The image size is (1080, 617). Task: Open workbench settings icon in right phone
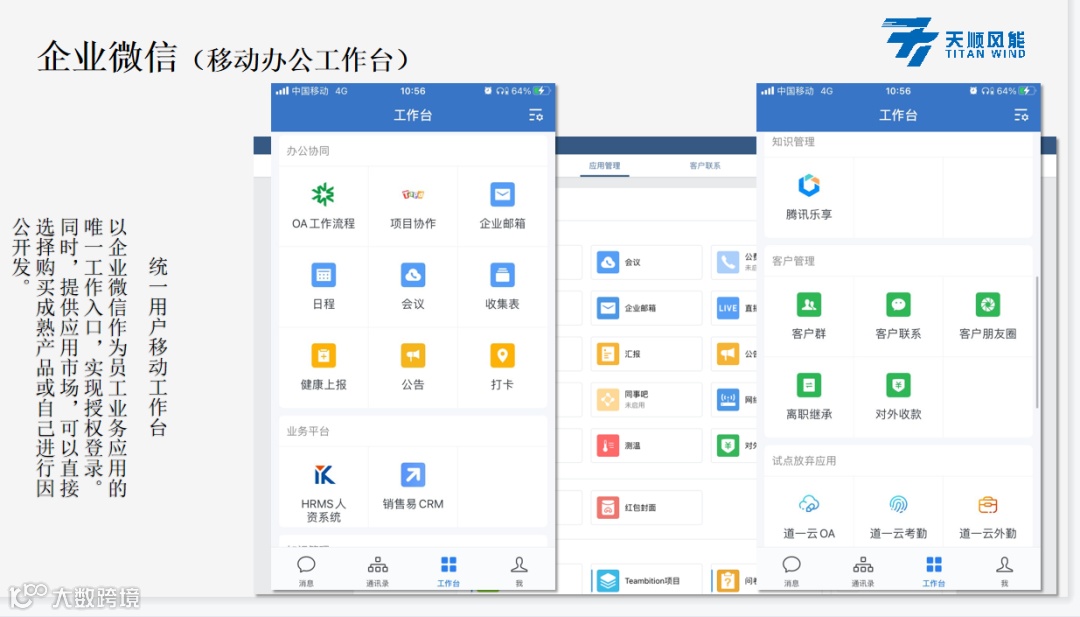[x=1021, y=115]
